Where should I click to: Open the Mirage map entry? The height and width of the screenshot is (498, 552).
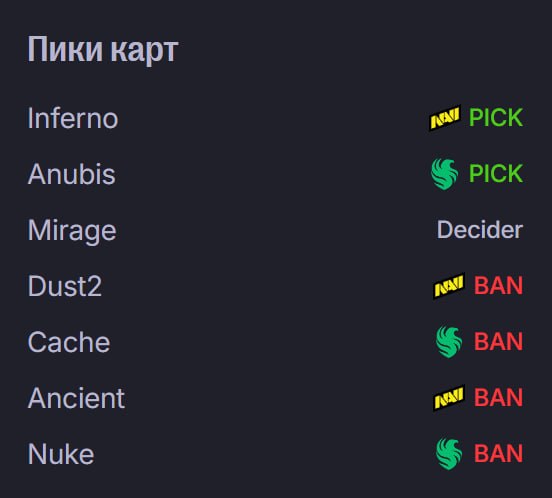pyautogui.click(x=72, y=231)
